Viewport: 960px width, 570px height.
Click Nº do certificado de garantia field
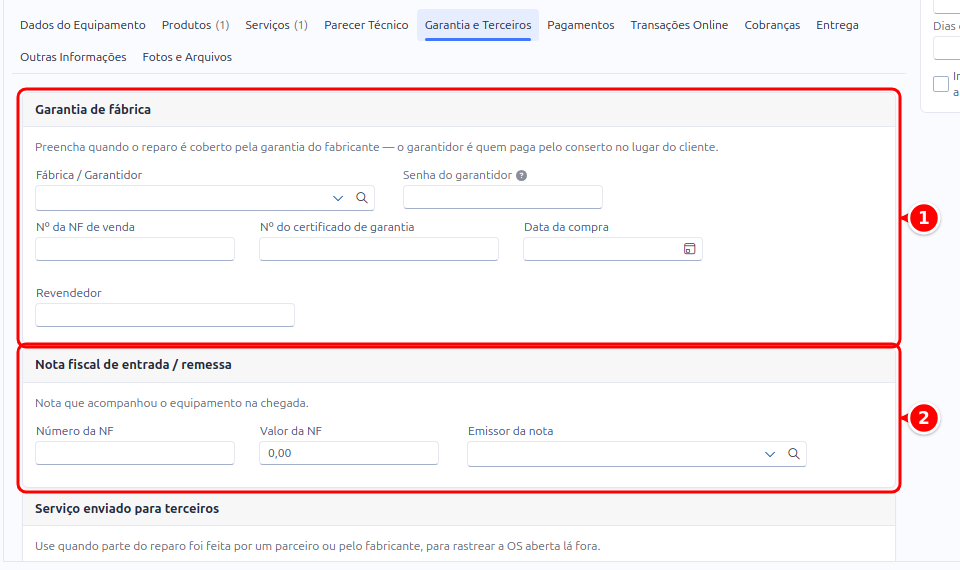[x=378, y=249]
